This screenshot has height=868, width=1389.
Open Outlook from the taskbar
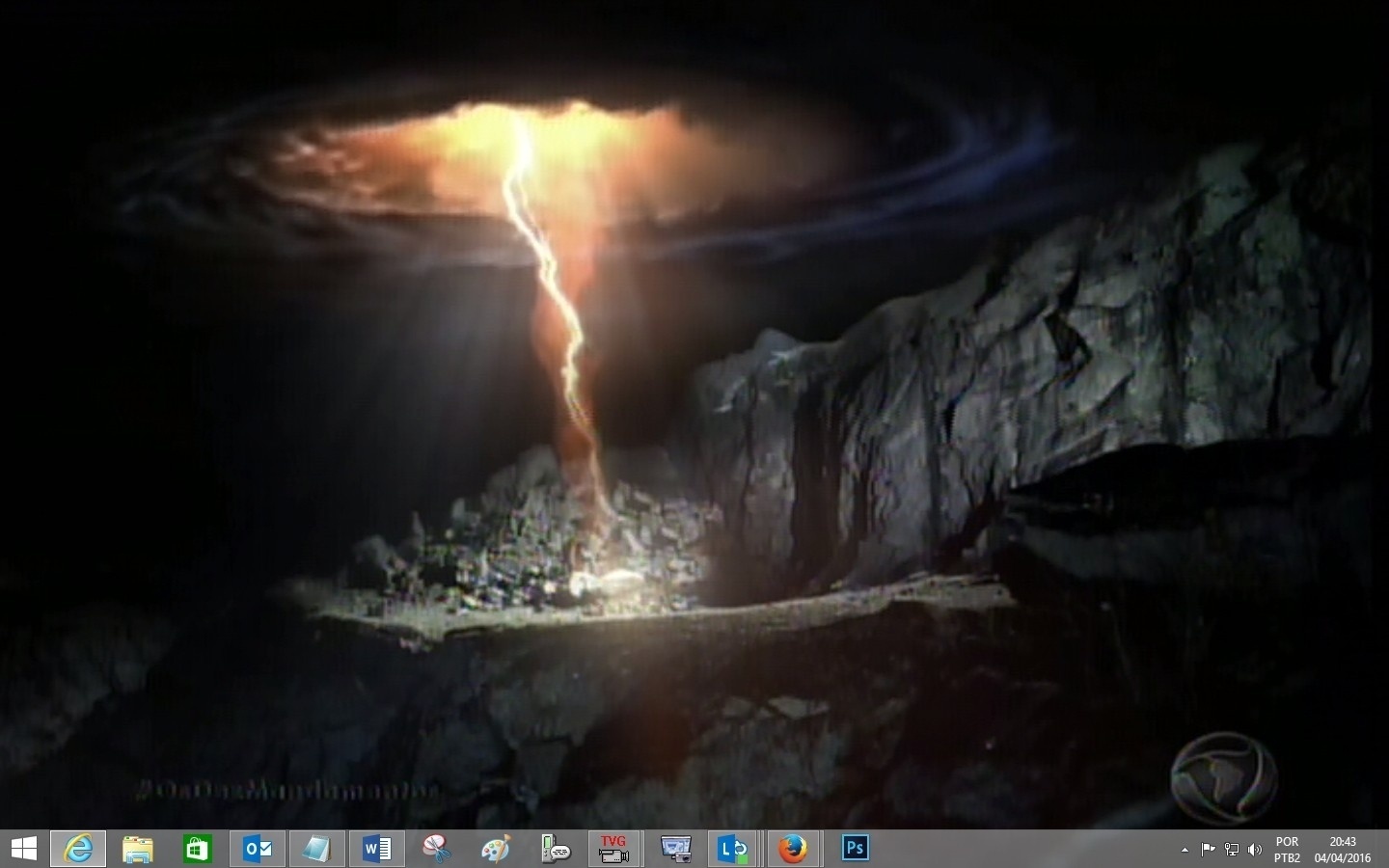258,849
